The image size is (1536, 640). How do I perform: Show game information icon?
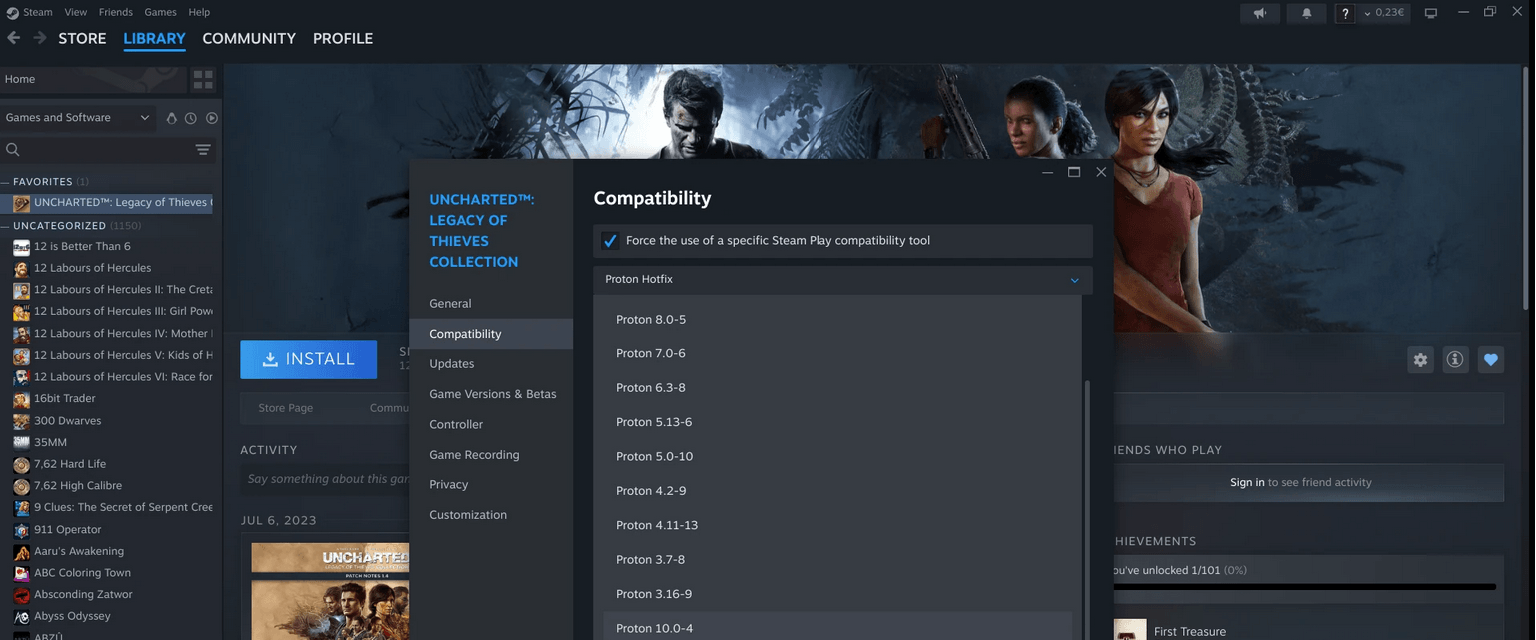[1455, 360]
